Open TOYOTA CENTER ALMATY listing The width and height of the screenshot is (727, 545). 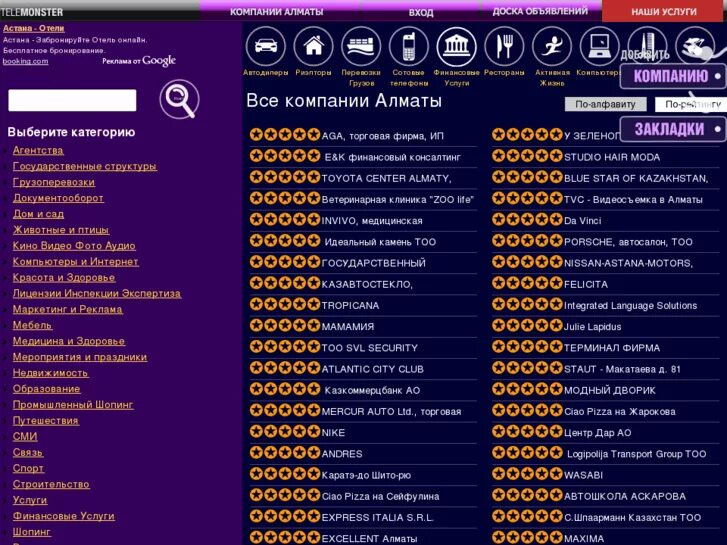click(386, 179)
